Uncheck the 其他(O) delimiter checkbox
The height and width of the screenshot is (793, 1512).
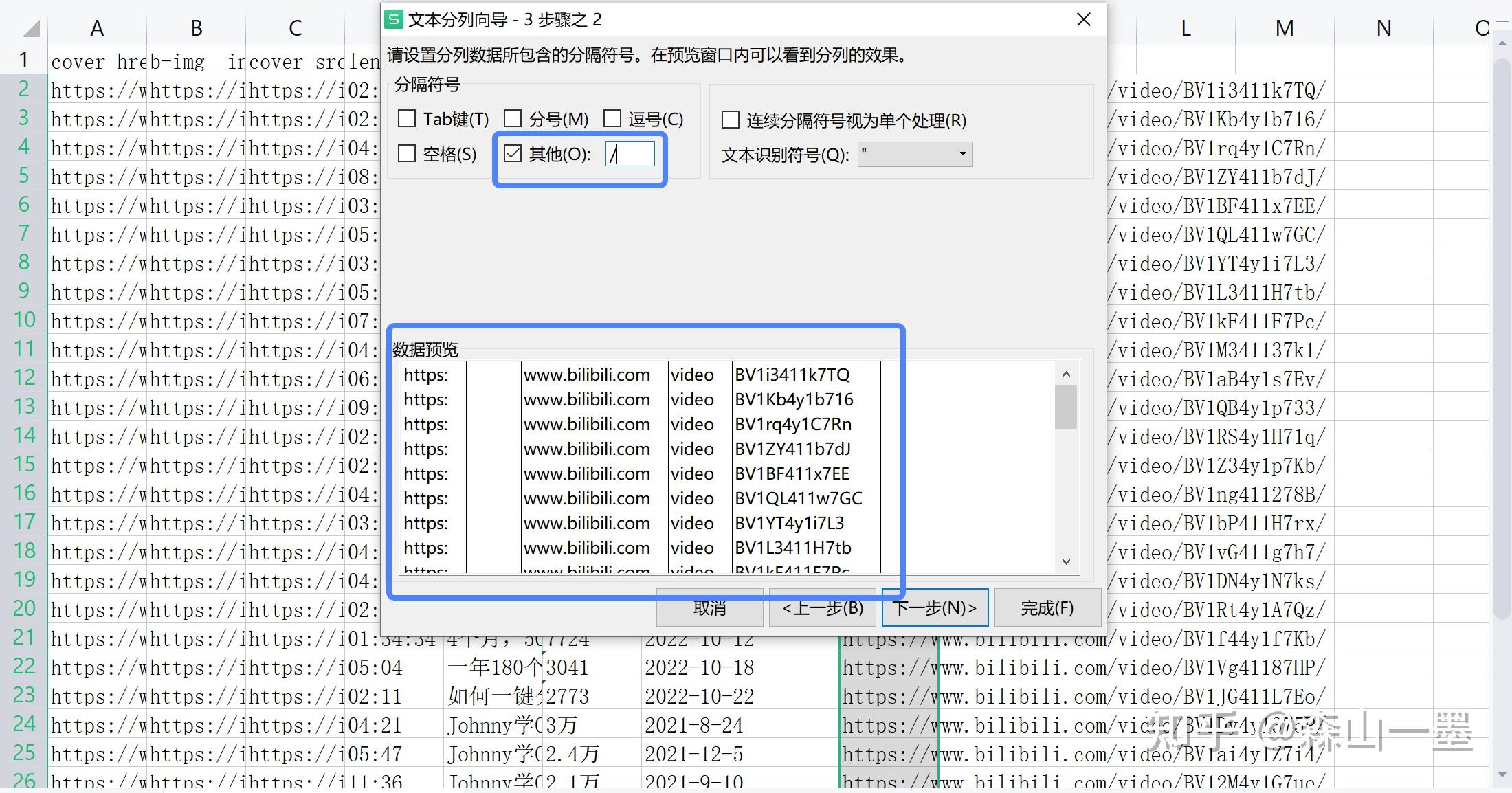[513, 153]
